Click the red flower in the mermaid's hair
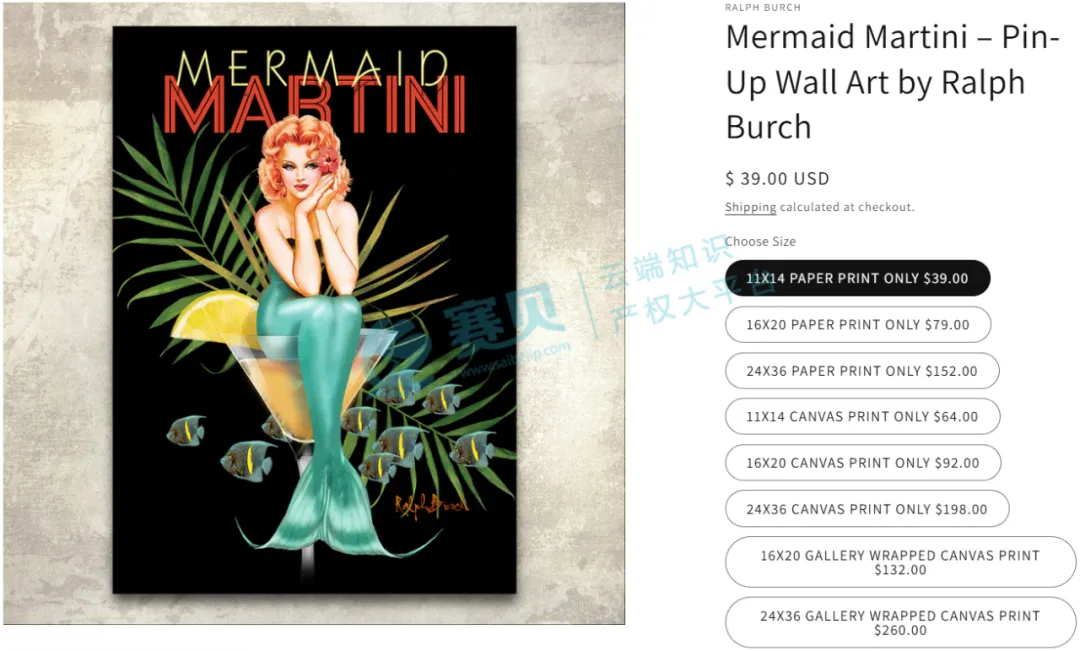 point(329,161)
